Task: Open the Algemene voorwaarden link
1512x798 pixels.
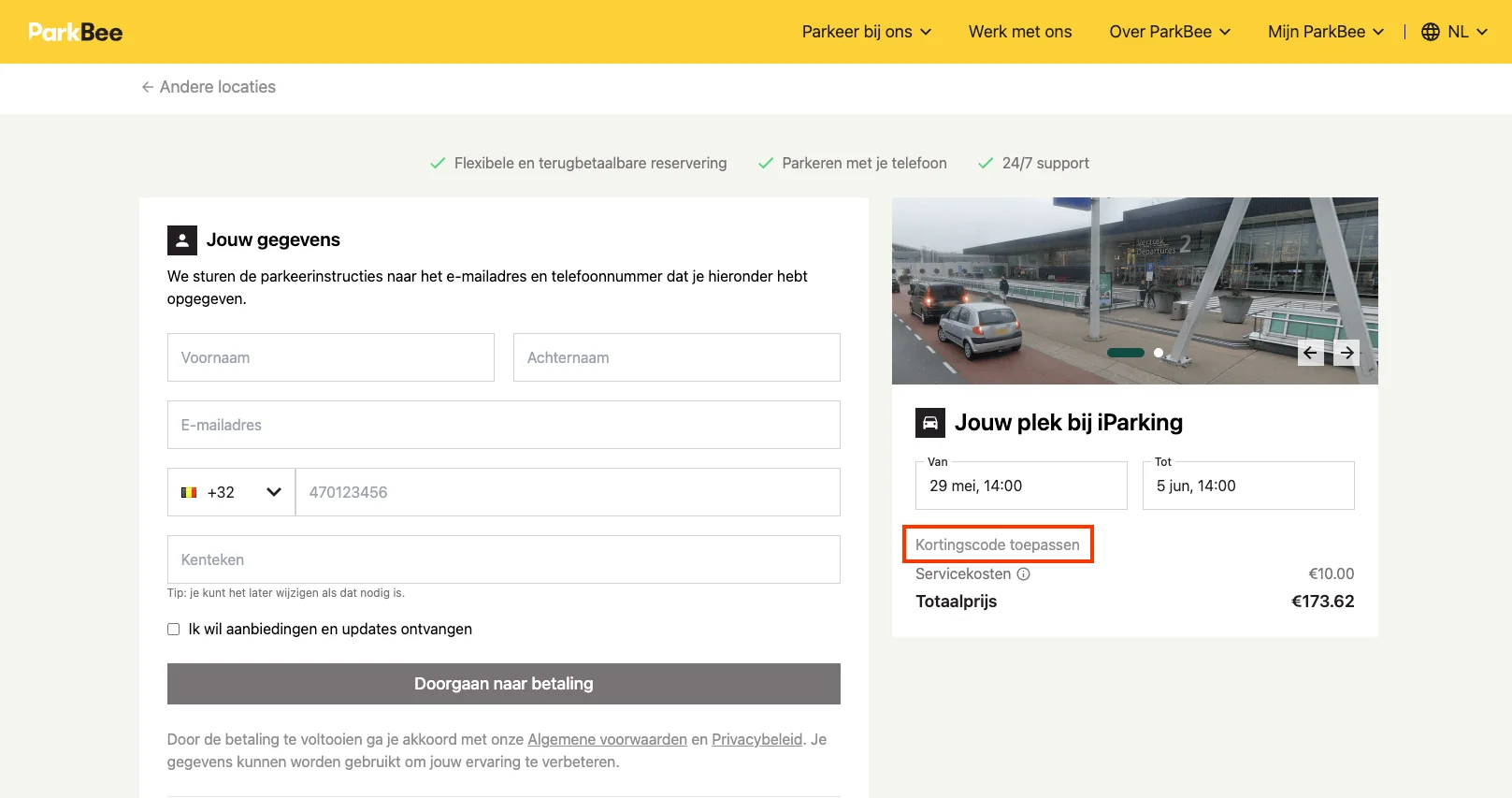Action: (608, 739)
